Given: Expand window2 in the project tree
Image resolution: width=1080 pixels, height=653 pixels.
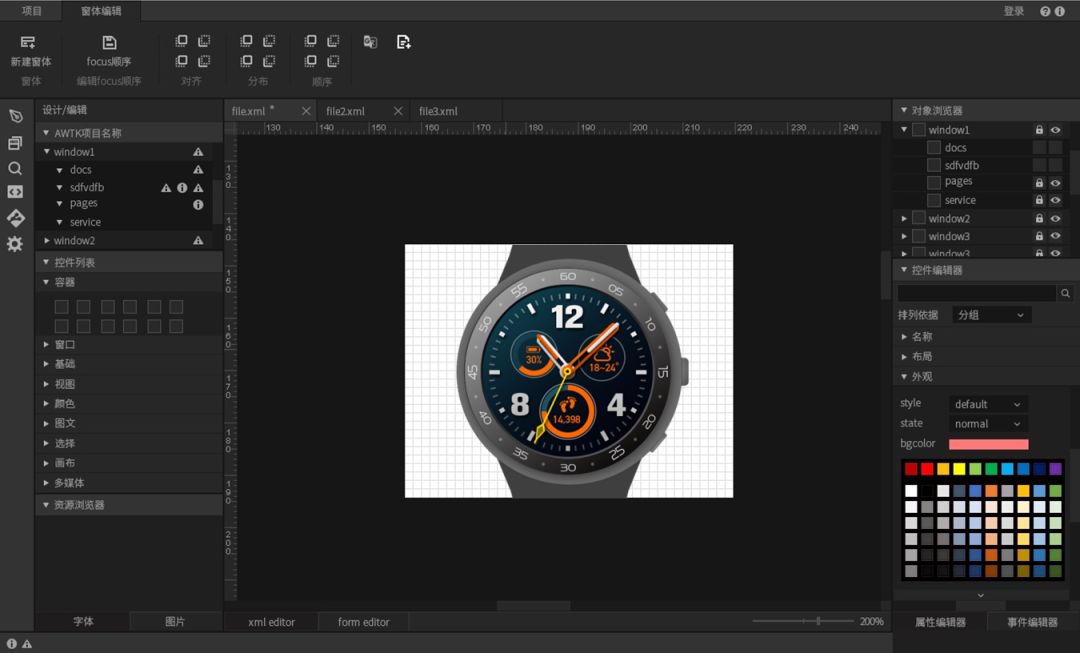Looking at the screenshot, I should (x=46, y=240).
